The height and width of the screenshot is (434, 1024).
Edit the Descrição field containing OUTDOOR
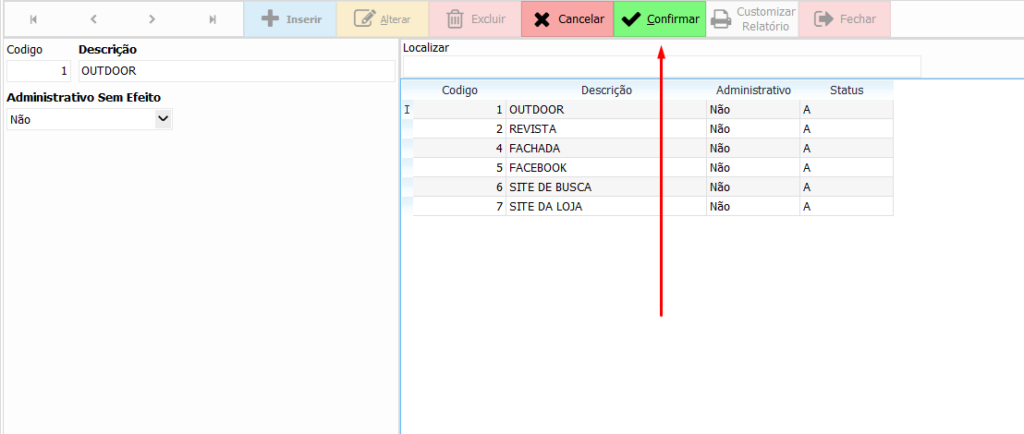[236, 71]
